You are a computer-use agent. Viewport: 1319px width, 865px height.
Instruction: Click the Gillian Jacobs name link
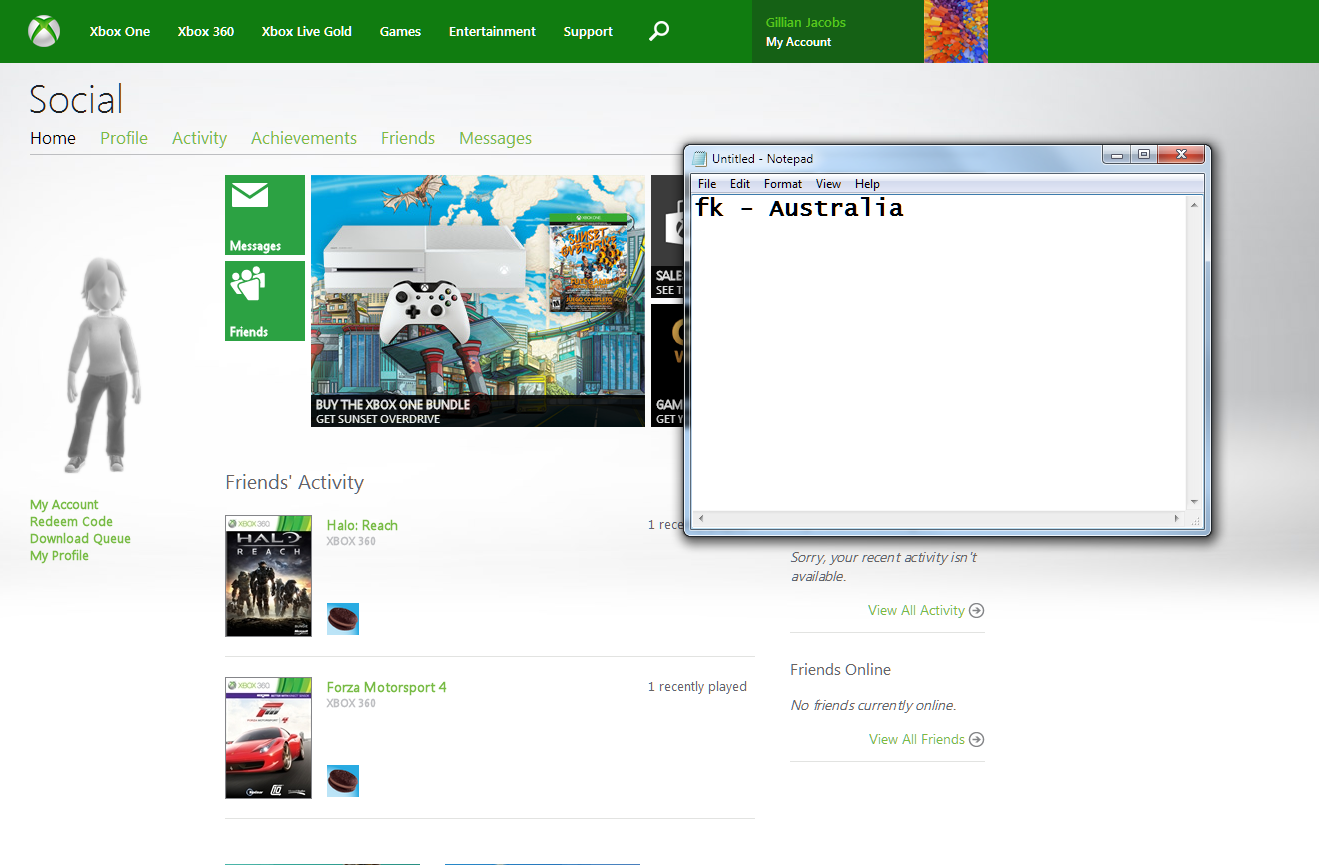pos(806,22)
